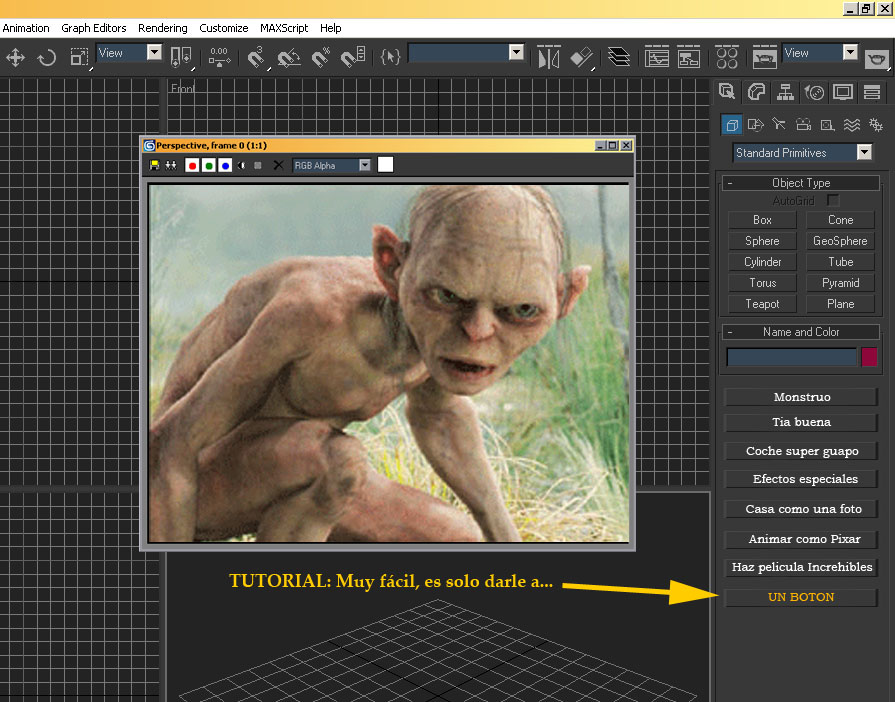Switch to the Display panel tab
Screen dimensions: 895x702
click(843, 91)
